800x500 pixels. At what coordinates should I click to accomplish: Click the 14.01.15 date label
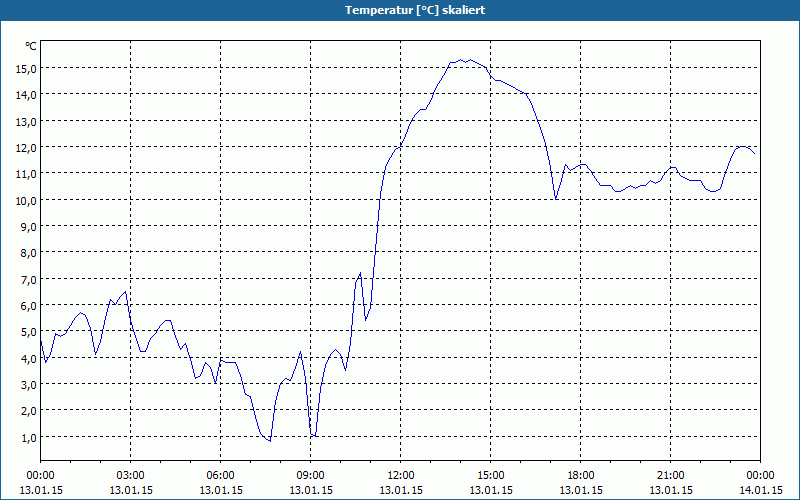(760, 490)
